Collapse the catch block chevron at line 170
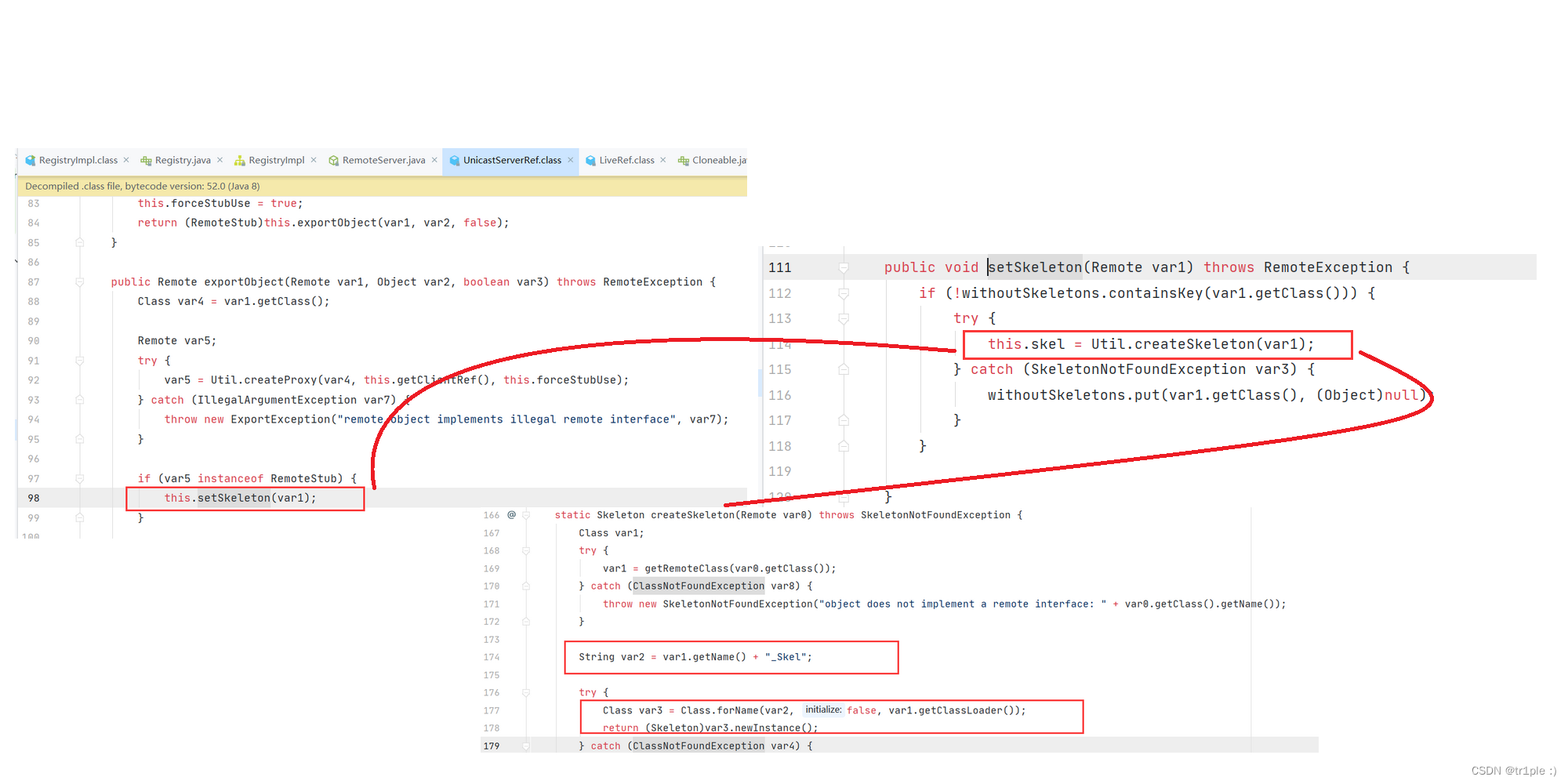The image size is (1568, 784). pyautogui.click(x=526, y=586)
